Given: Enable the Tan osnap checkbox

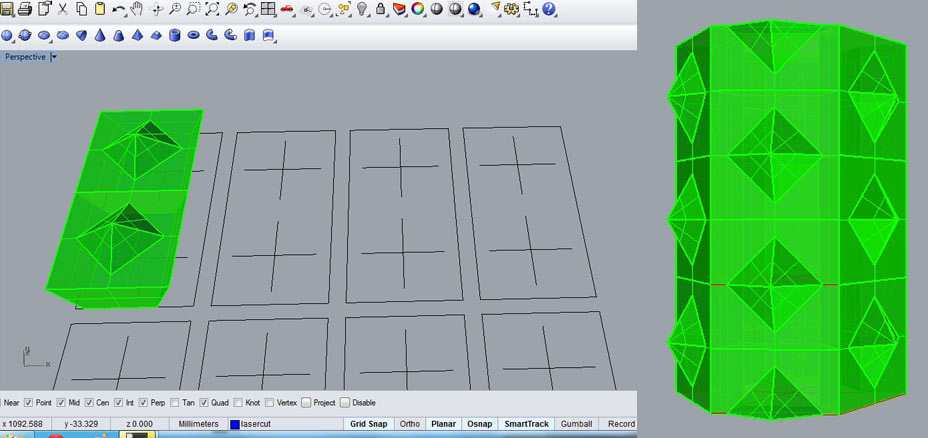Looking at the screenshot, I should [175, 402].
